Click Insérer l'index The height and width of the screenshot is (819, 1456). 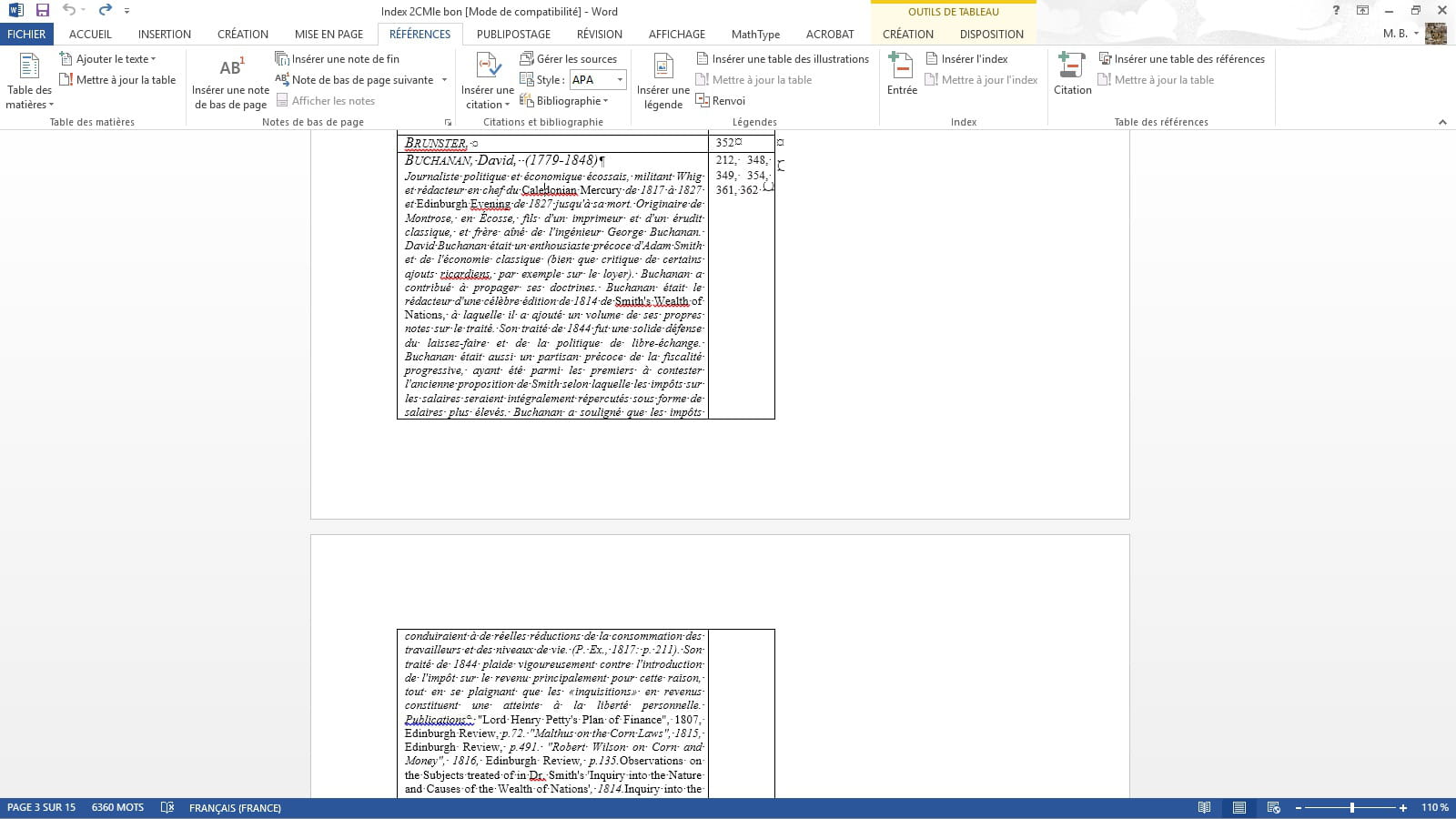pos(966,59)
